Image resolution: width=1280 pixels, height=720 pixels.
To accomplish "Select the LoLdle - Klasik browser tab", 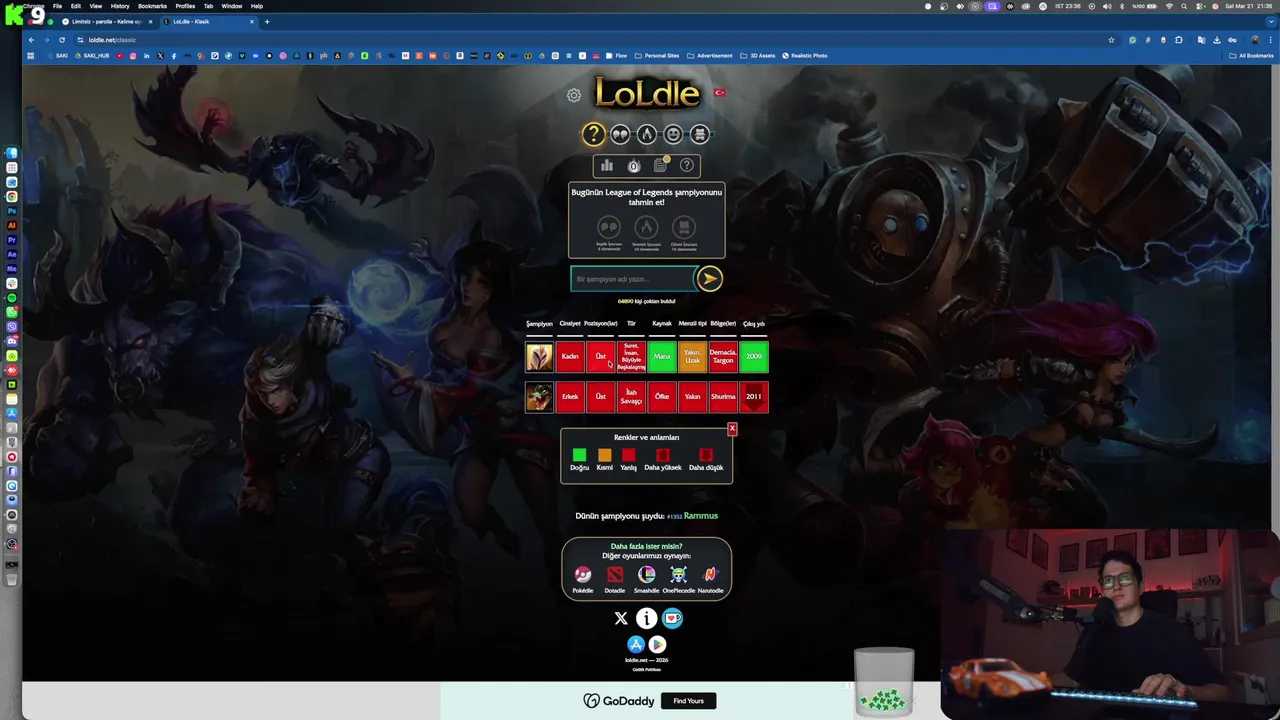I will click(x=207, y=21).
